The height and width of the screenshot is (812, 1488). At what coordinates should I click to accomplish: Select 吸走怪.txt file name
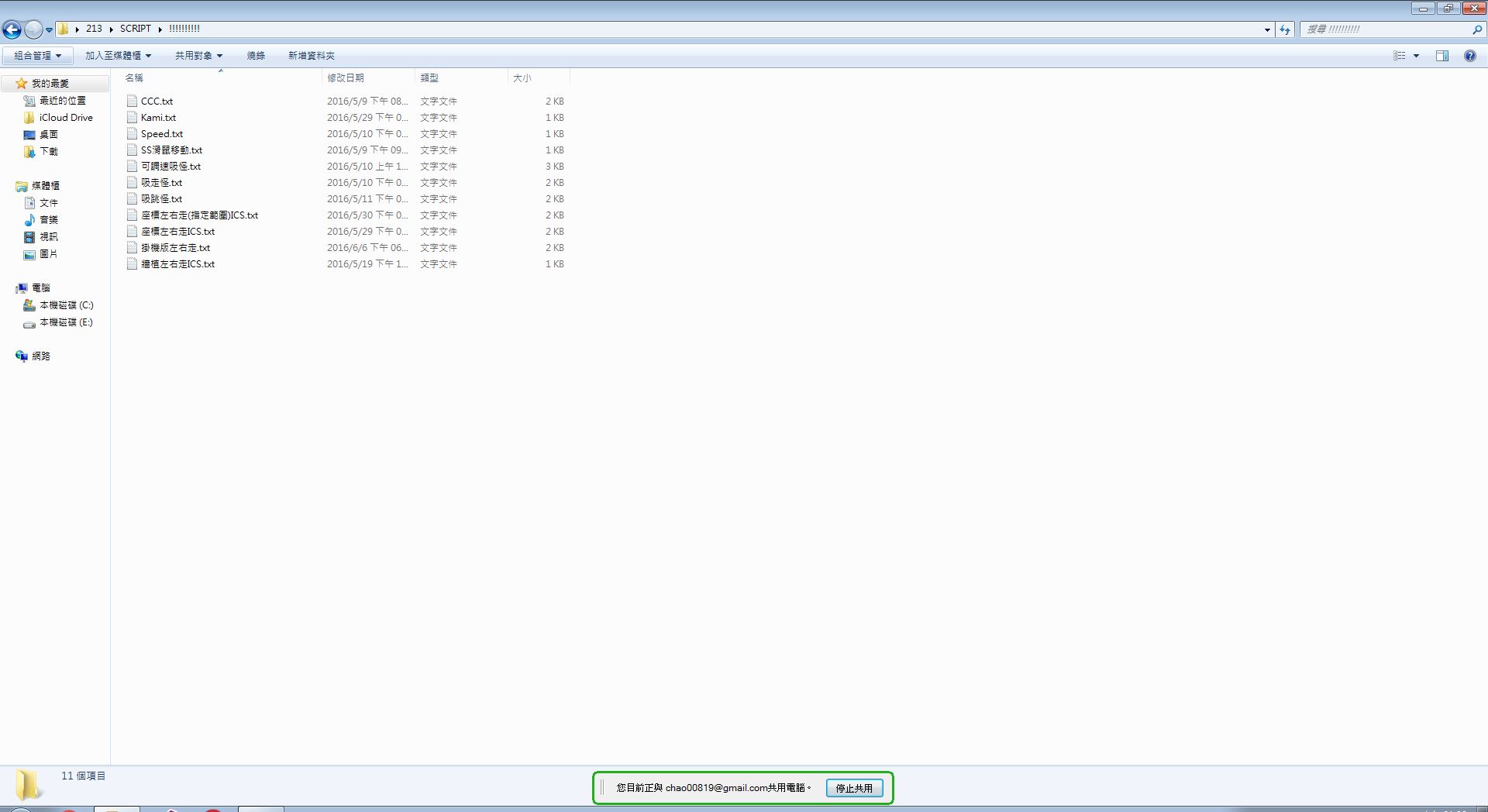point(161,183)
